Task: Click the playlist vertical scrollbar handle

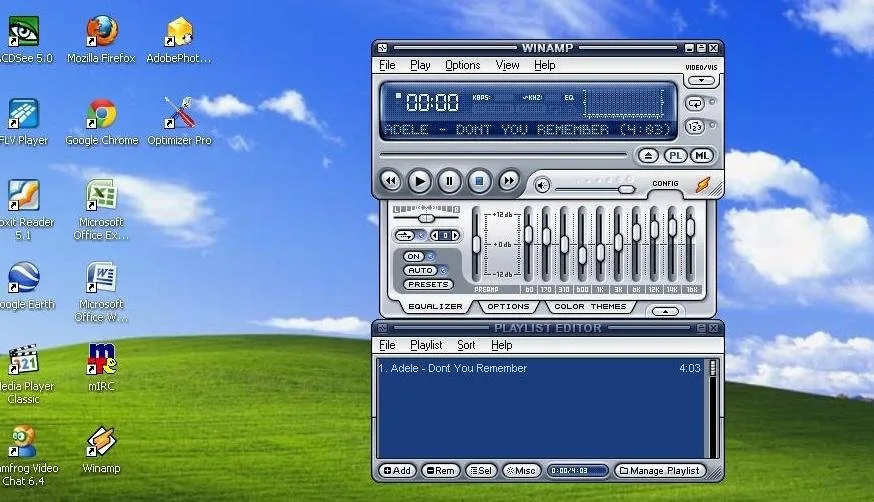Action: pos(713,368)
